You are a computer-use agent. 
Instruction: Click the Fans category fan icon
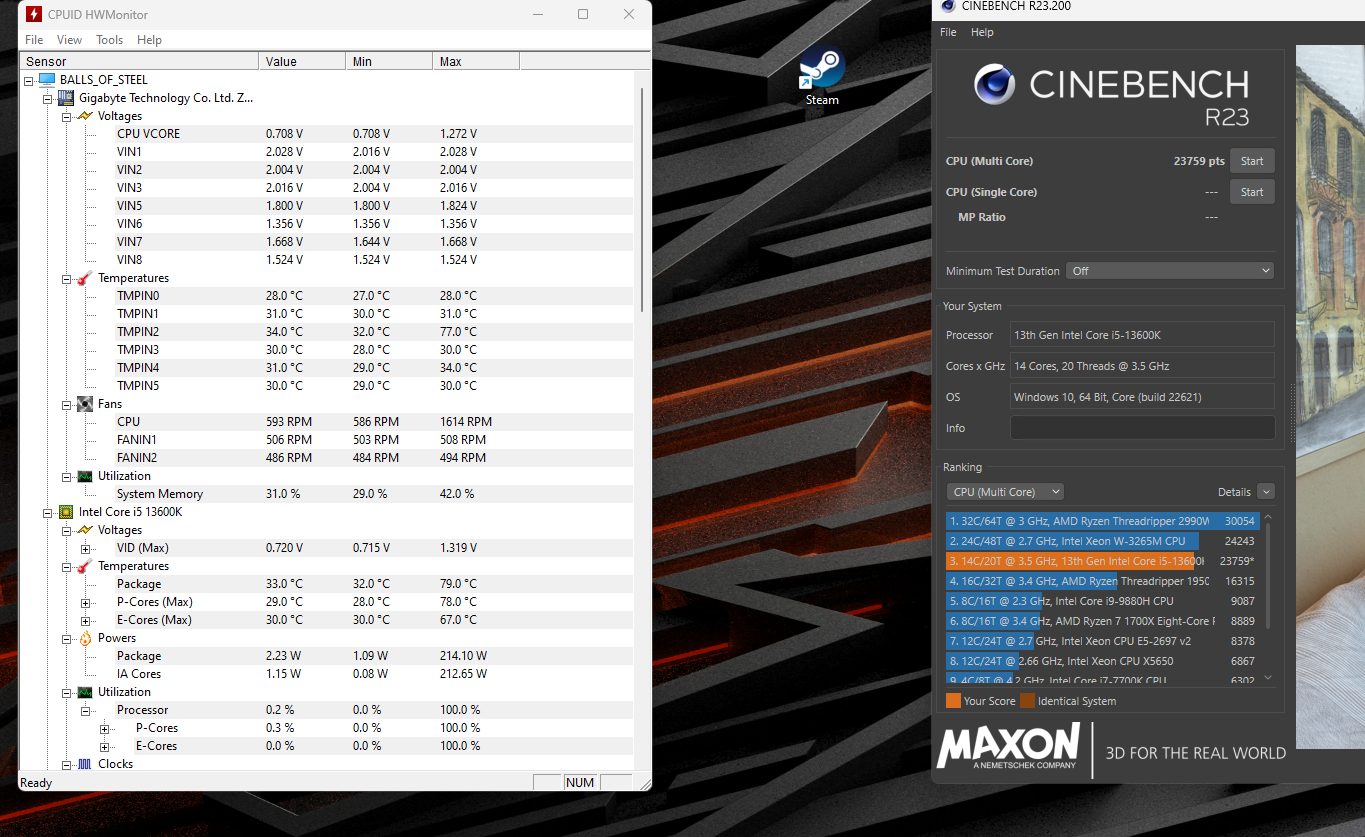point(85,404)
